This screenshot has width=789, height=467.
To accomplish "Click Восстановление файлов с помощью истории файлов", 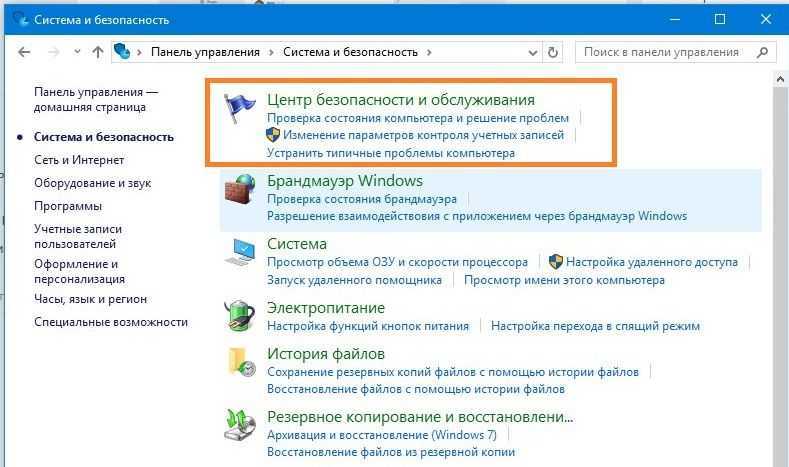I will pos(416,389).
